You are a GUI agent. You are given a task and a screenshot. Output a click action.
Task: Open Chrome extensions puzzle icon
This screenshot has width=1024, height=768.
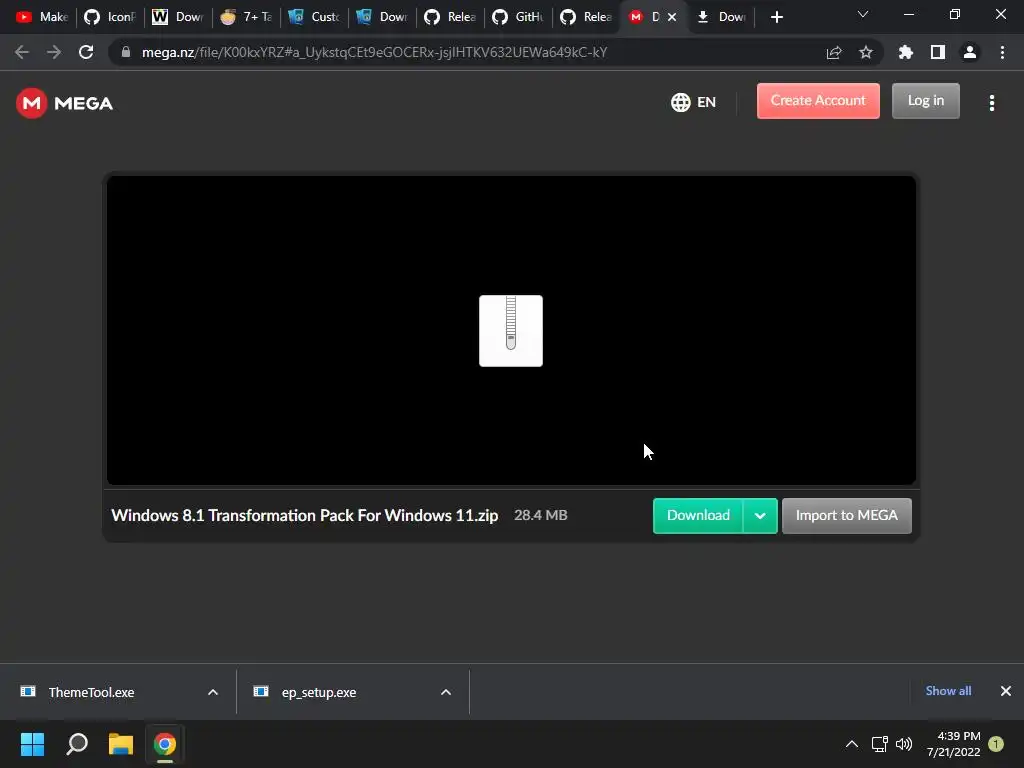[x=905, y=52]
